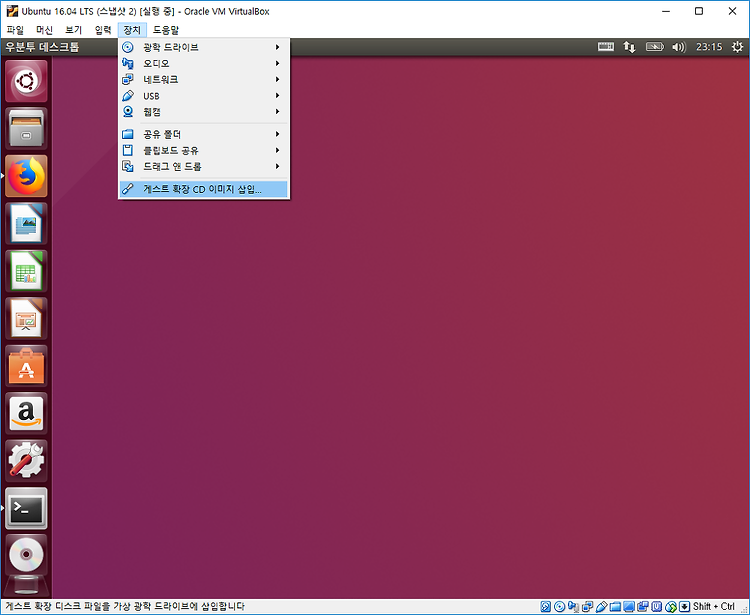
Task: Open the Terminal from the launcher
Action: coord(26,508)
